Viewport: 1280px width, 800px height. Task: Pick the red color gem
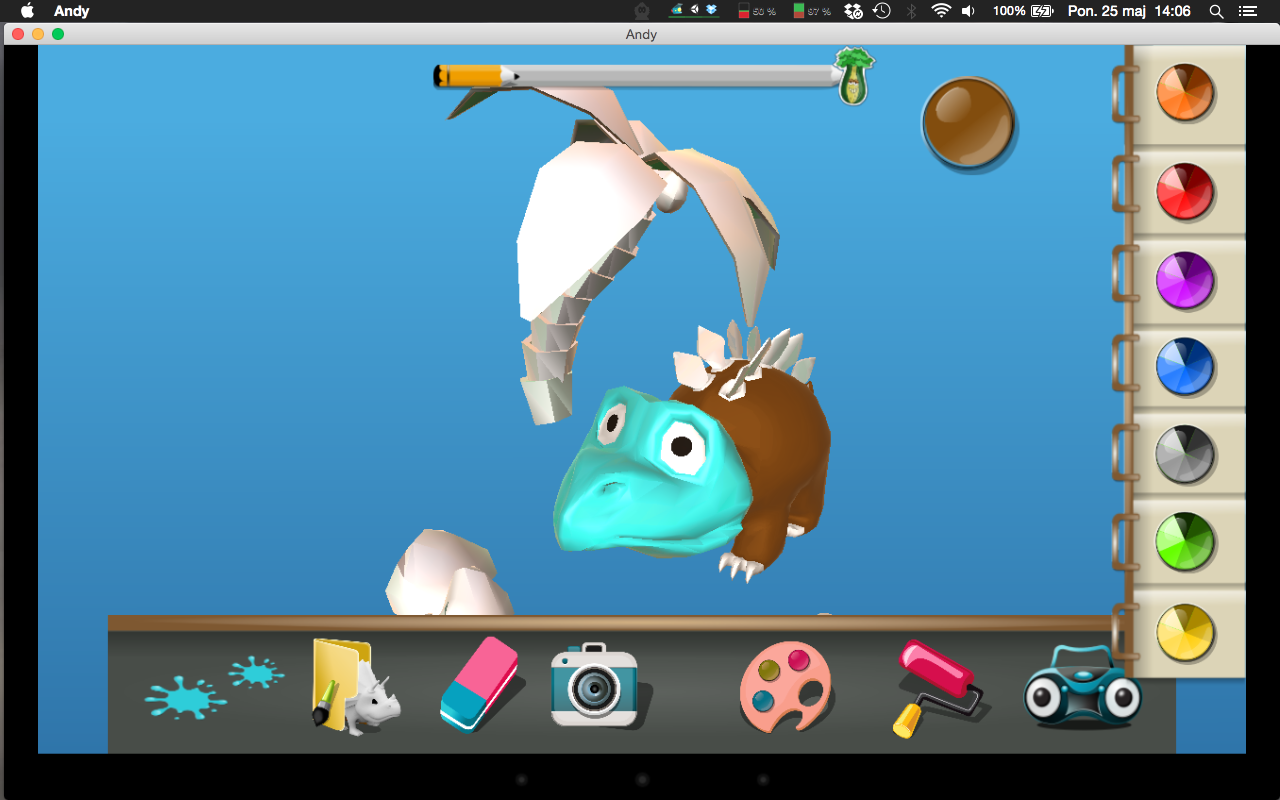click(x=1185, y=191)
